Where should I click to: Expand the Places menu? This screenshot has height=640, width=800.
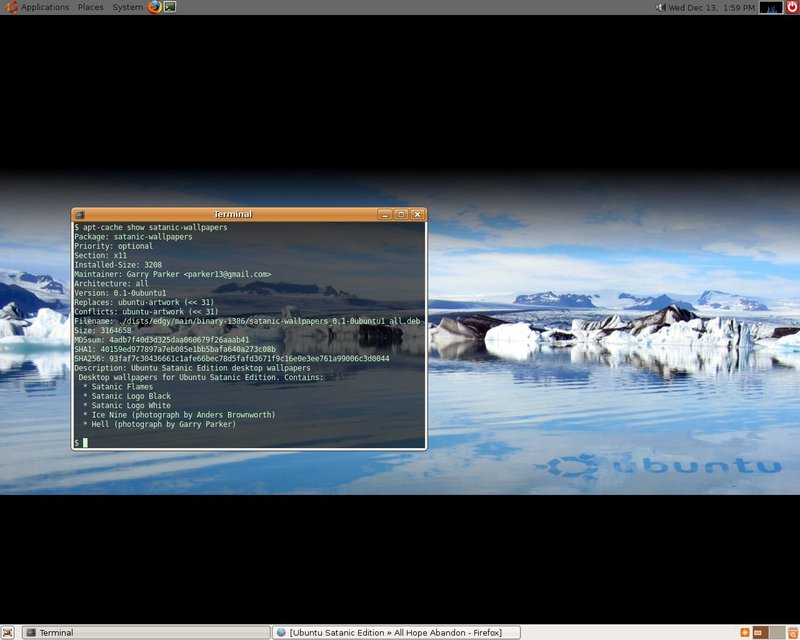[90, 7]
